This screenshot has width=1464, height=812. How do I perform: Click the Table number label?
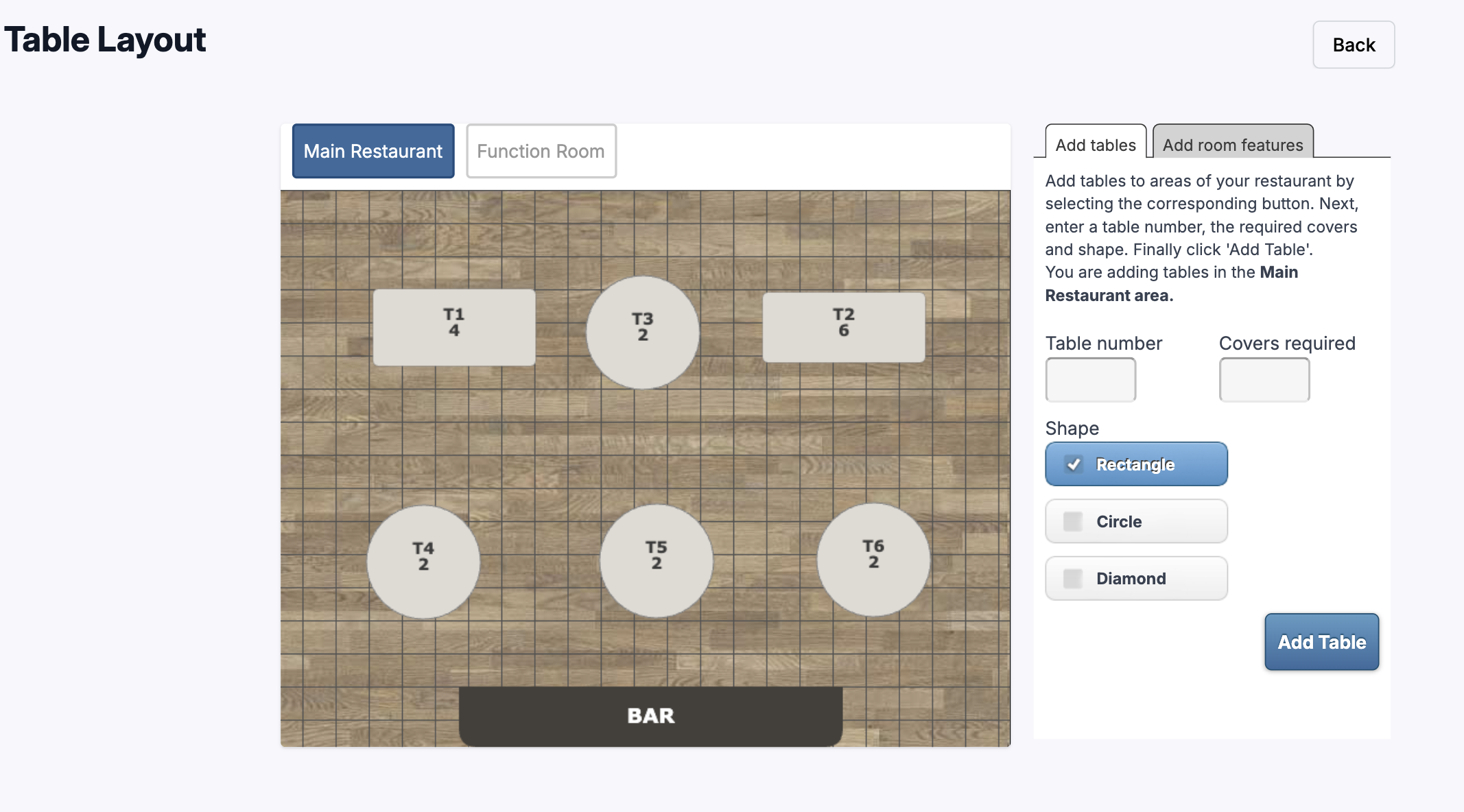pyautogui.click(x=1103, y=343)
